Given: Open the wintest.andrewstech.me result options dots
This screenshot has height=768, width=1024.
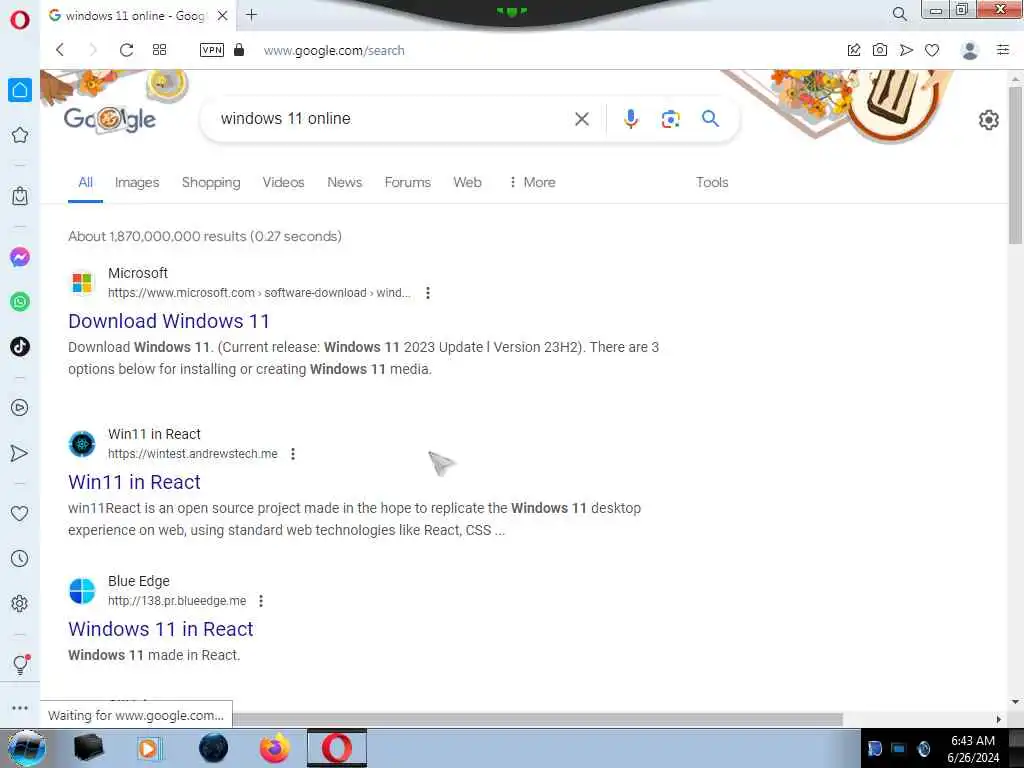Looking at the screenshot, I should point(293,454).
